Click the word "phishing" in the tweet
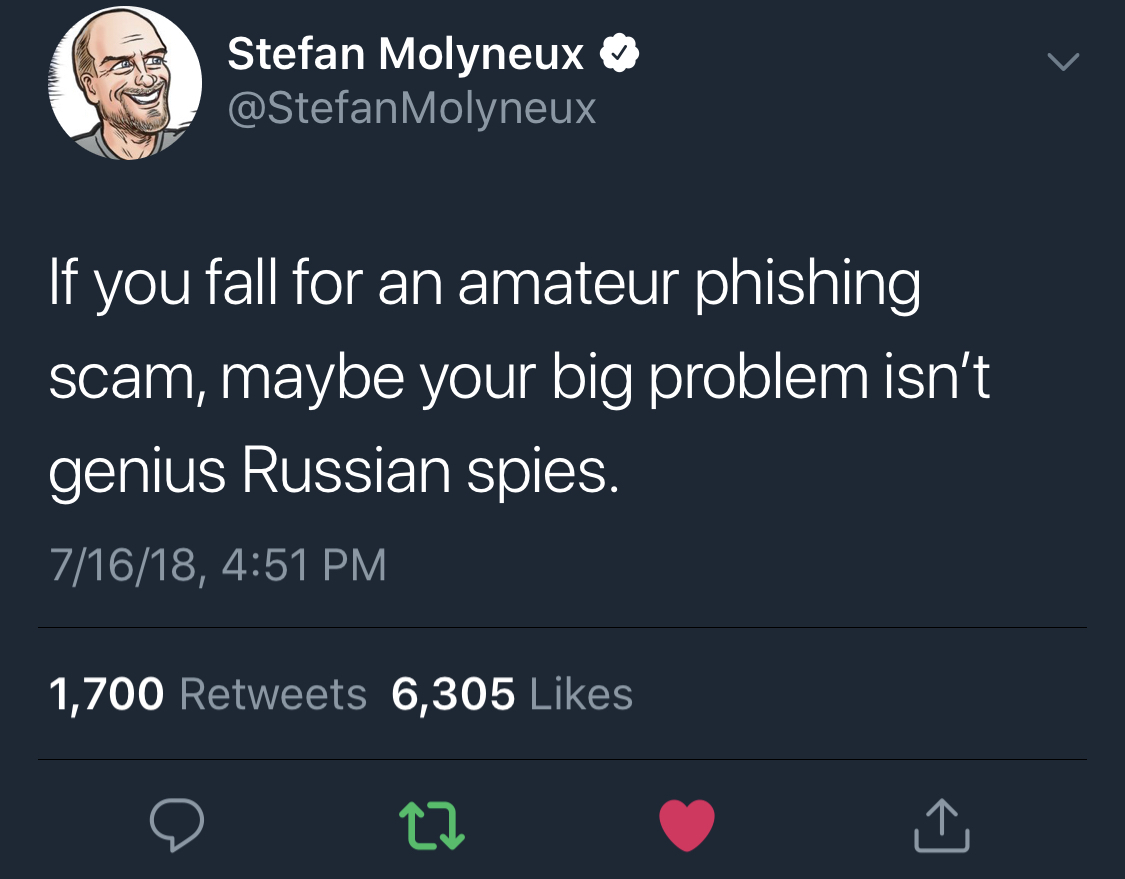The image size is (1125, 879). pyautogui.click(x=807, y=285)
